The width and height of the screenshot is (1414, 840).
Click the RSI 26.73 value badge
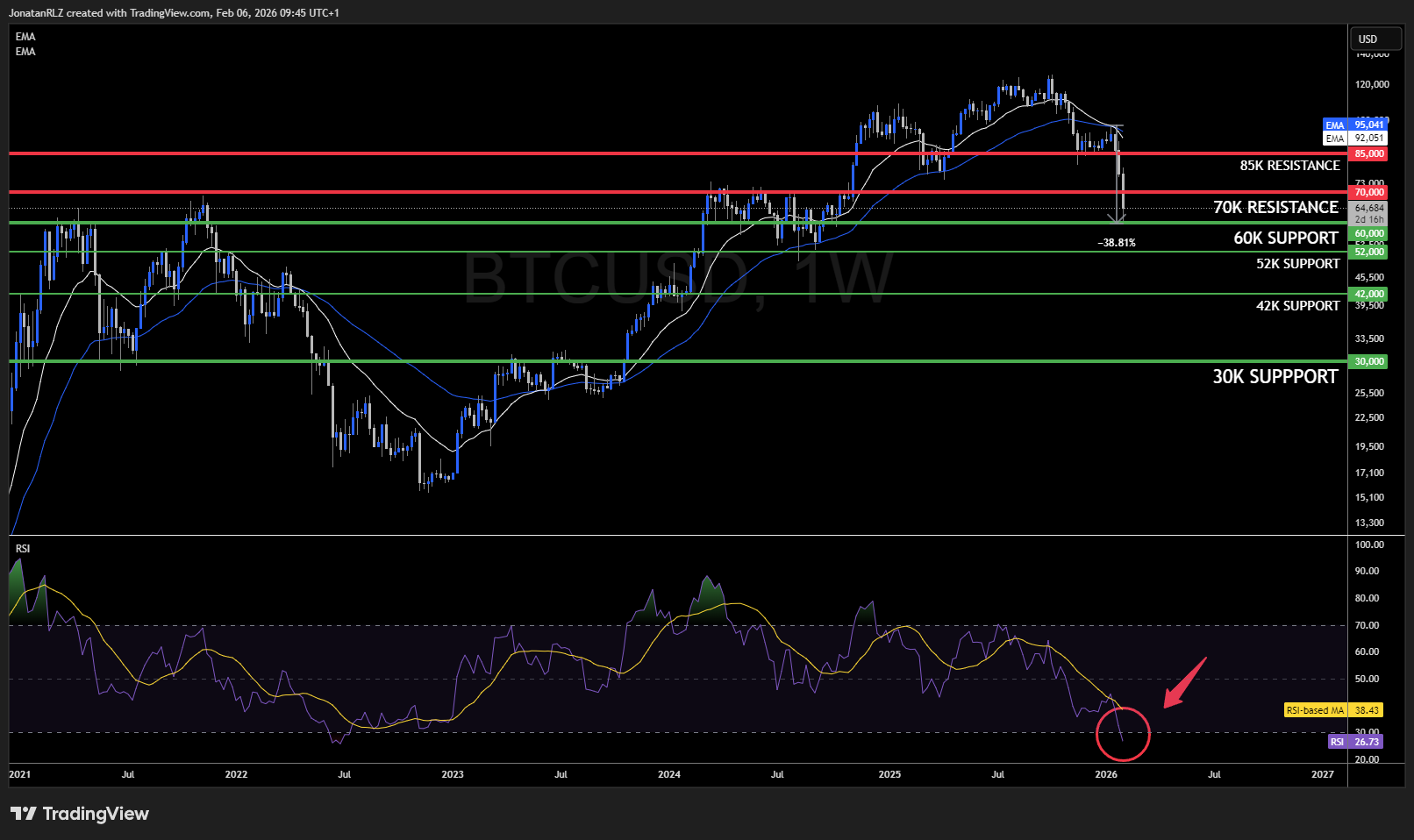(1355, 742)
